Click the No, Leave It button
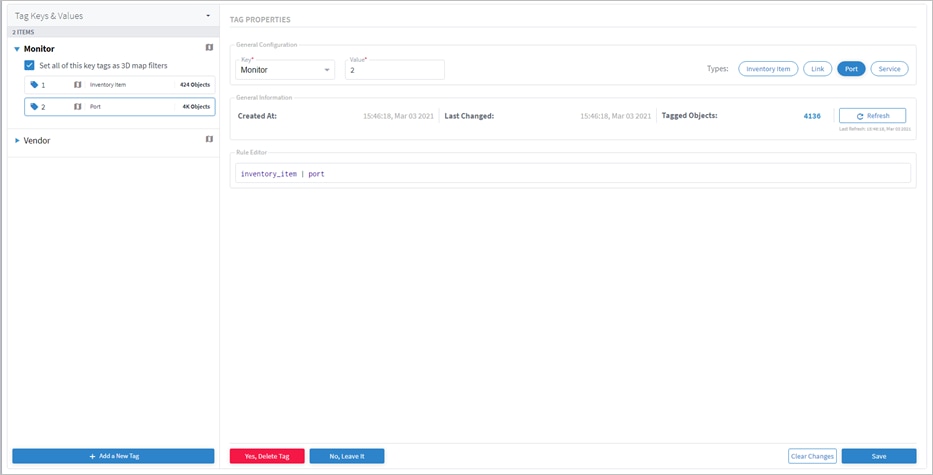Viewport: 933px width, 475px height. point(347,456)
